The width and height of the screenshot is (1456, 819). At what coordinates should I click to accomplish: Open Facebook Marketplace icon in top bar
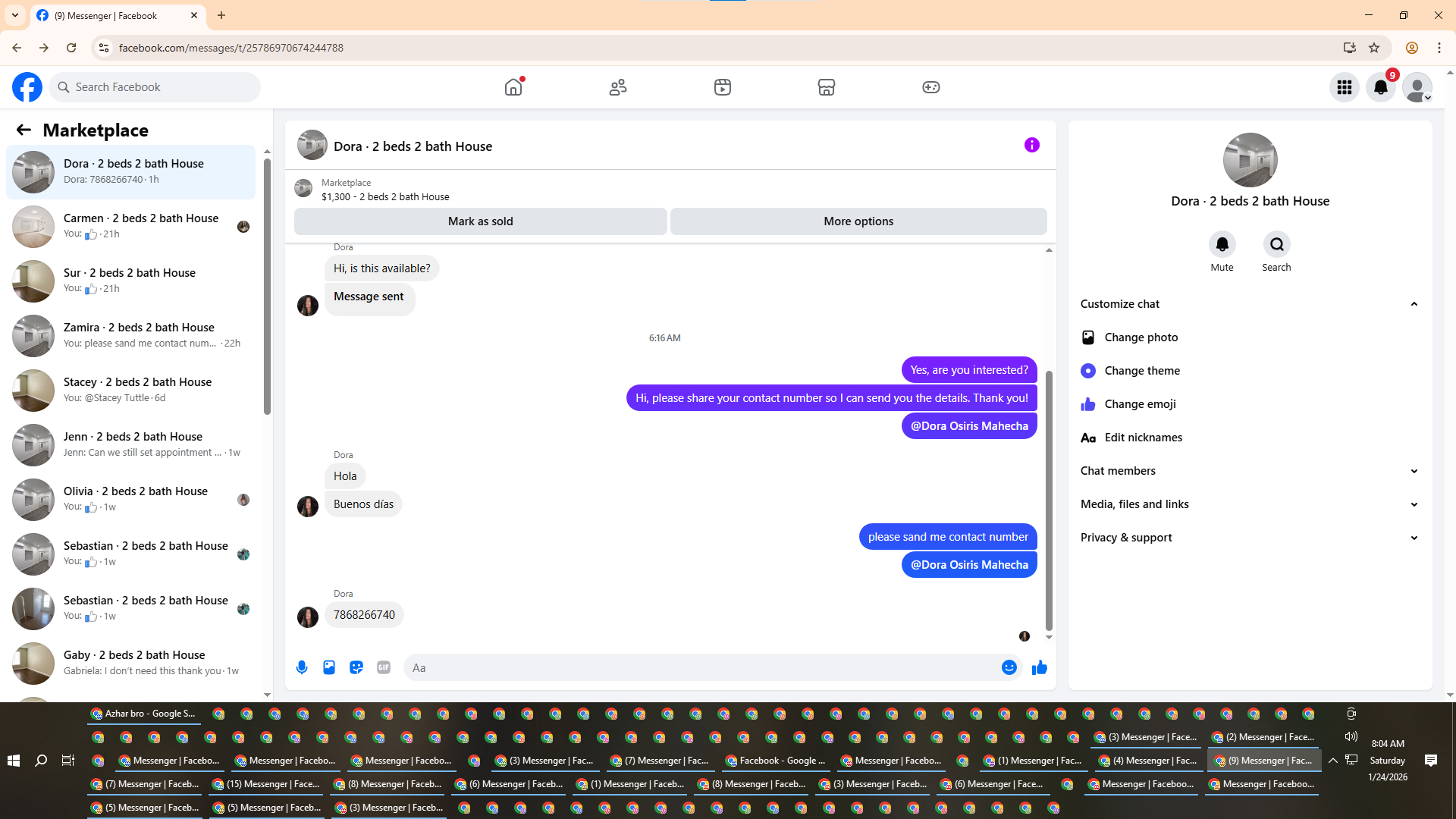[827, 87]
